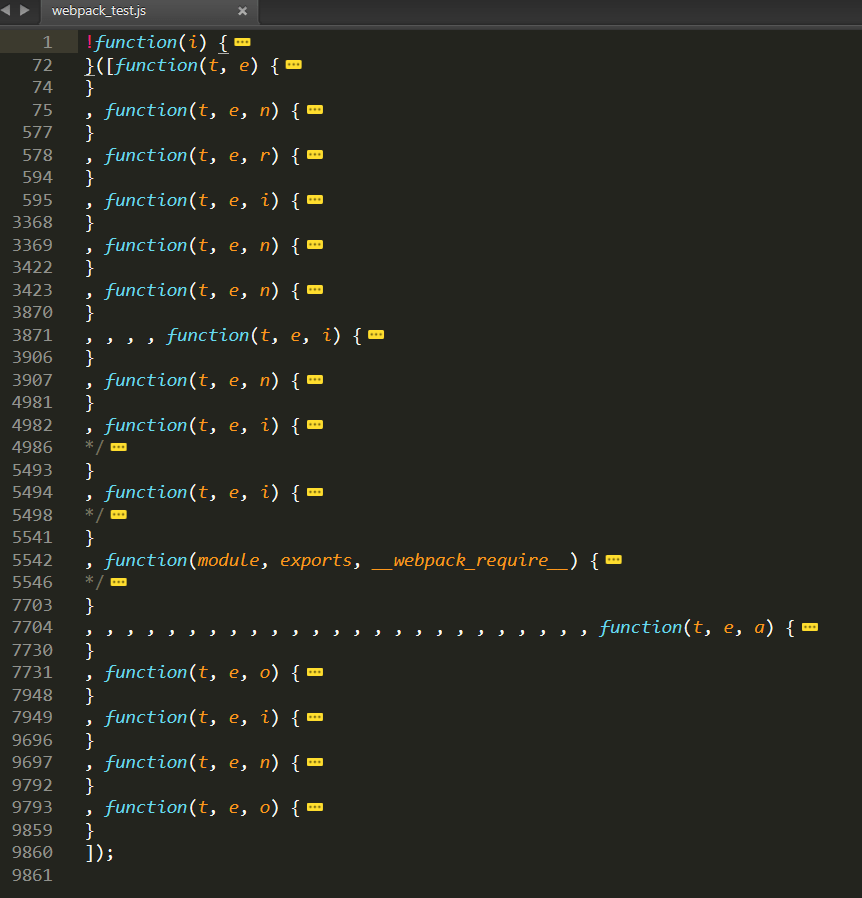862x898 pixels.
Task: Unfold the function on line 7949
Action: pos(315,717)
